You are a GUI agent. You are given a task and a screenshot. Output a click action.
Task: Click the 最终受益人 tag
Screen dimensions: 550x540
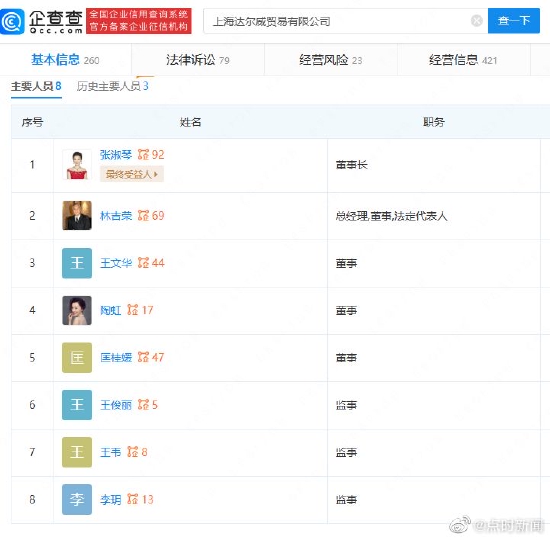tap(132, 174)
